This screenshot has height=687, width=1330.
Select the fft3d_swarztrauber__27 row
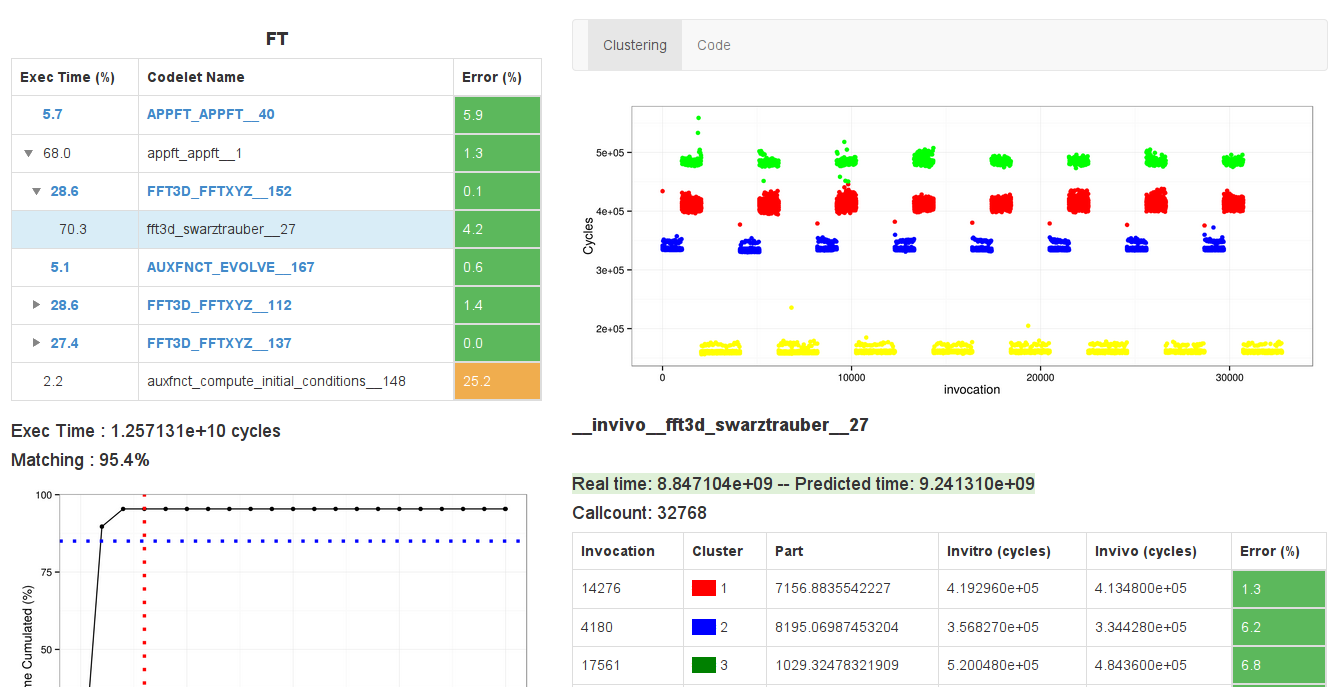click(276, 229)
